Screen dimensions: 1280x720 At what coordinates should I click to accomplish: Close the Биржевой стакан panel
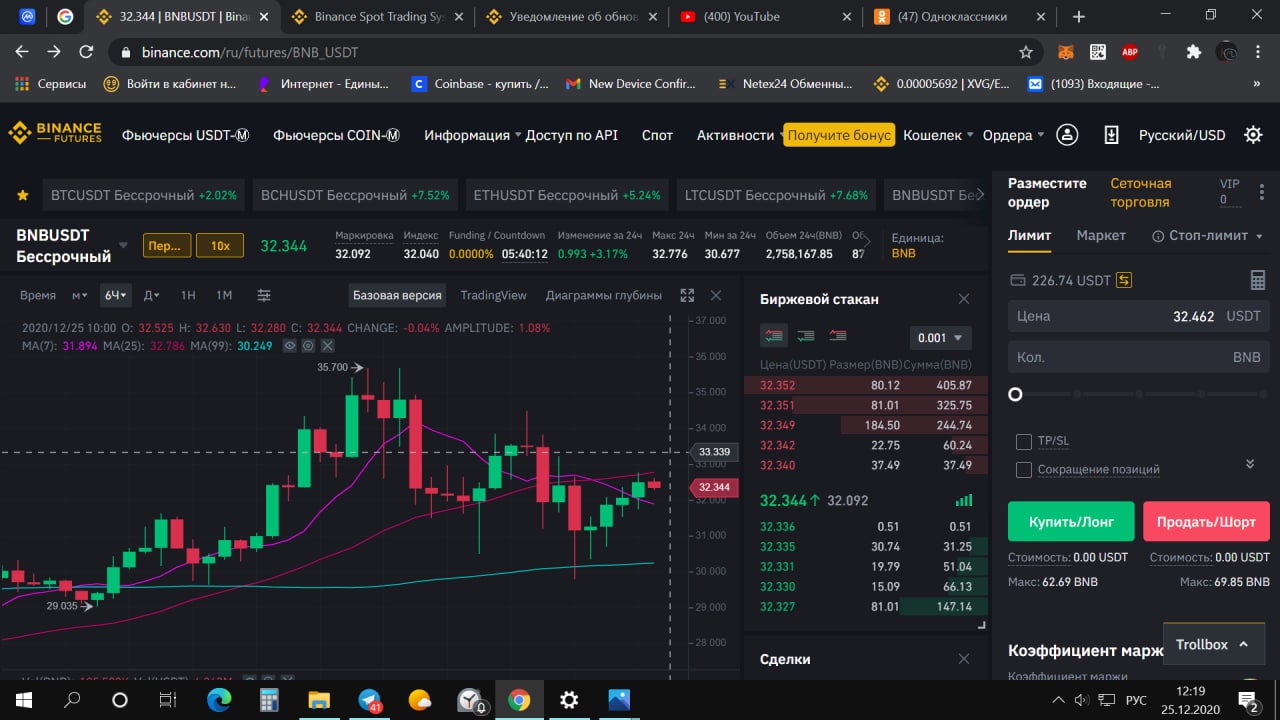(x=964, y=299)
